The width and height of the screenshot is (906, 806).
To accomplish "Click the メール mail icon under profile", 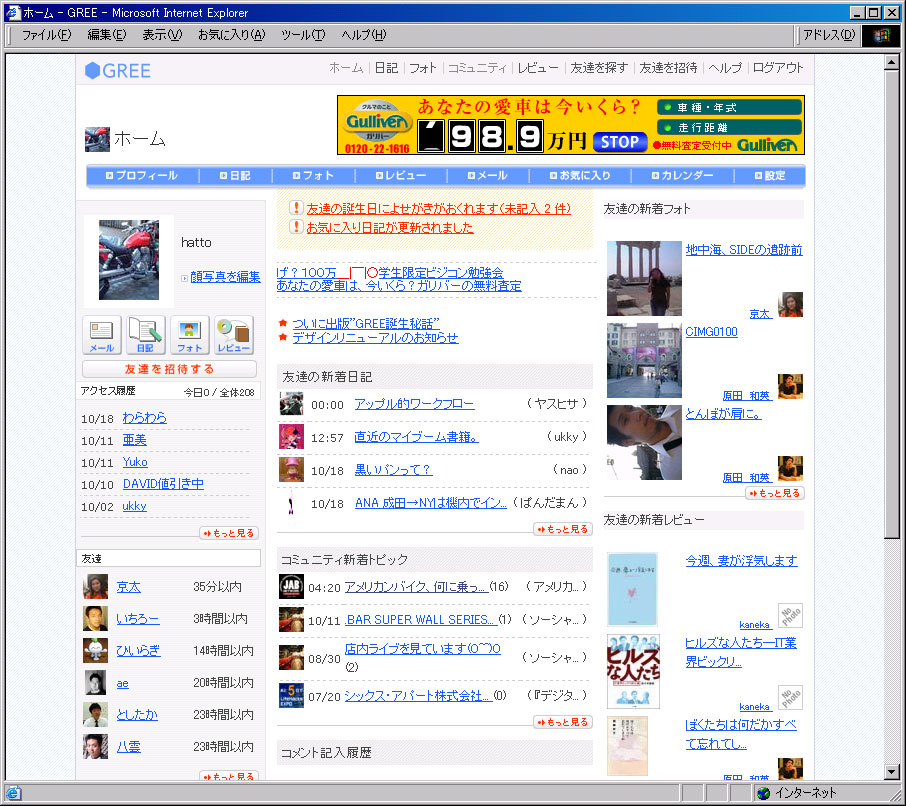I will click(x=101, y=335).
